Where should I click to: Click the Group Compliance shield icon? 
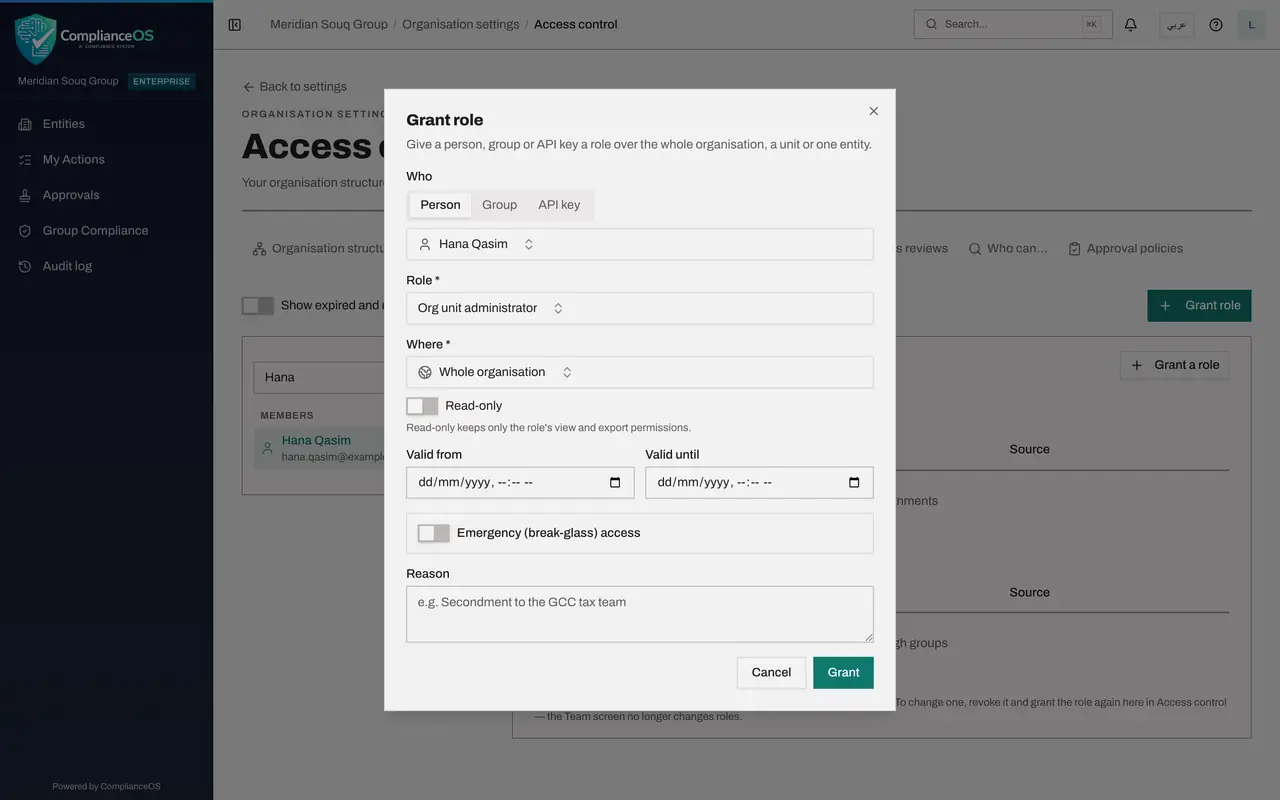[25, 231]
